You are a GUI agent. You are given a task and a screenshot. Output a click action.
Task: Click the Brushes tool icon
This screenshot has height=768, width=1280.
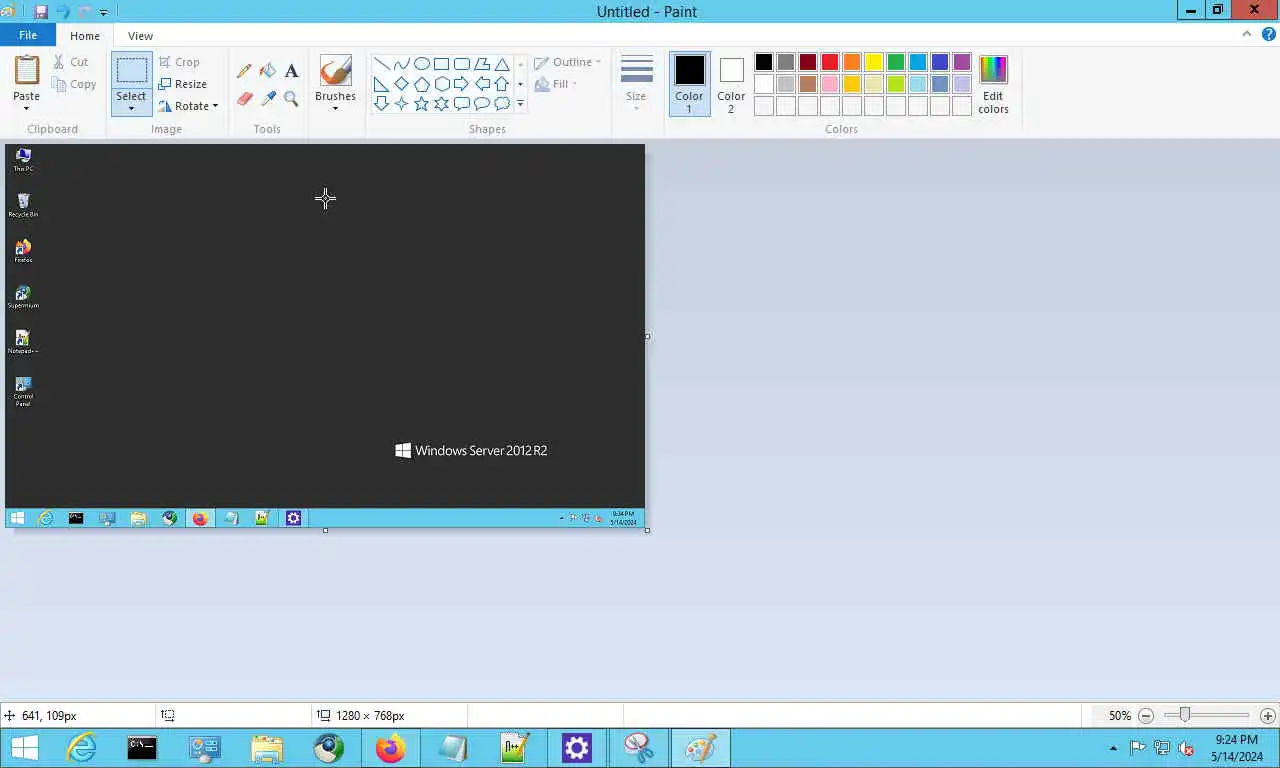tap(335, 71)
